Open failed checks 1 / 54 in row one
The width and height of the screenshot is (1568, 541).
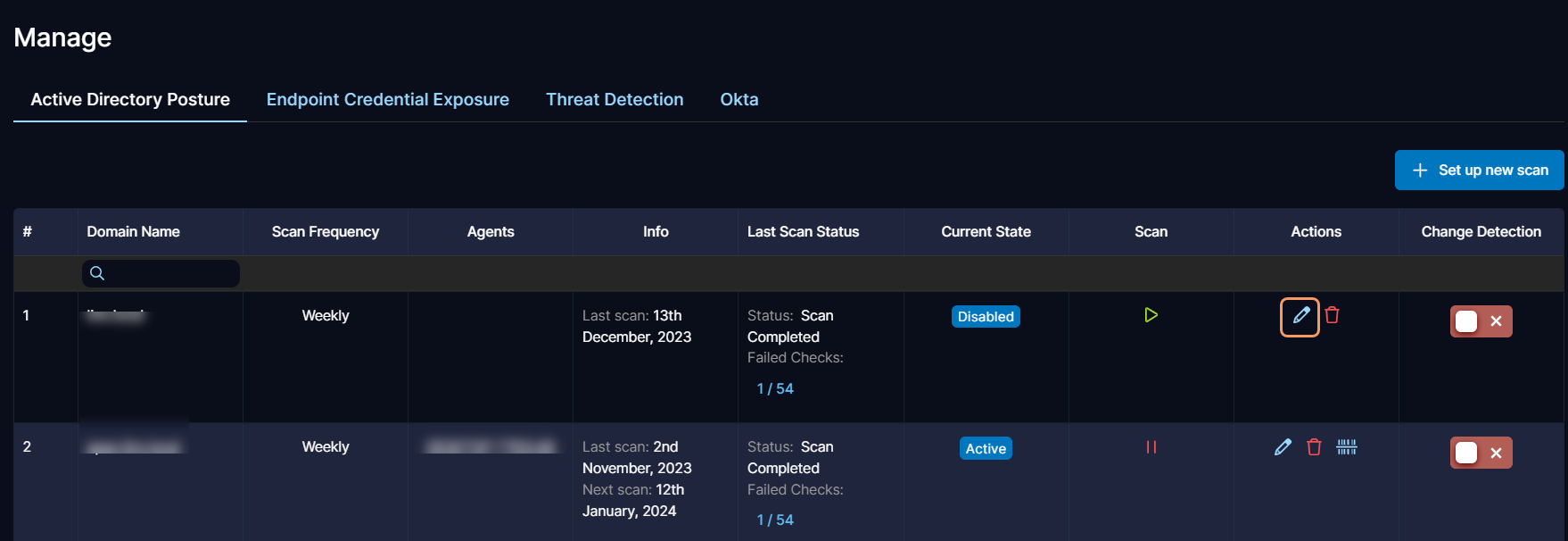coord(774,388)
